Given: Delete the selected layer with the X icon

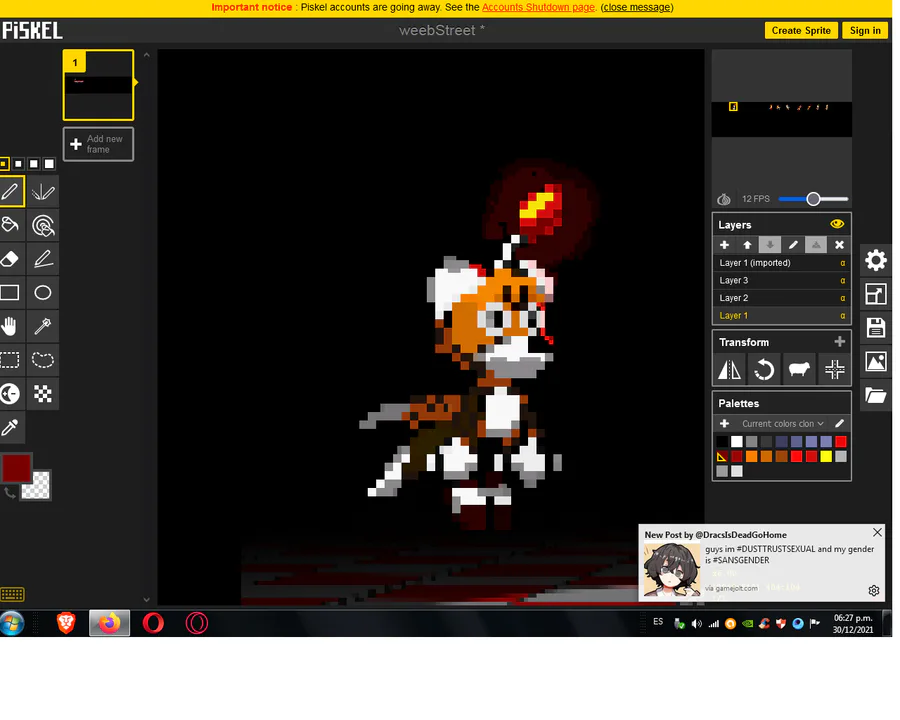Looking at the screenshot, I should 839,245.
